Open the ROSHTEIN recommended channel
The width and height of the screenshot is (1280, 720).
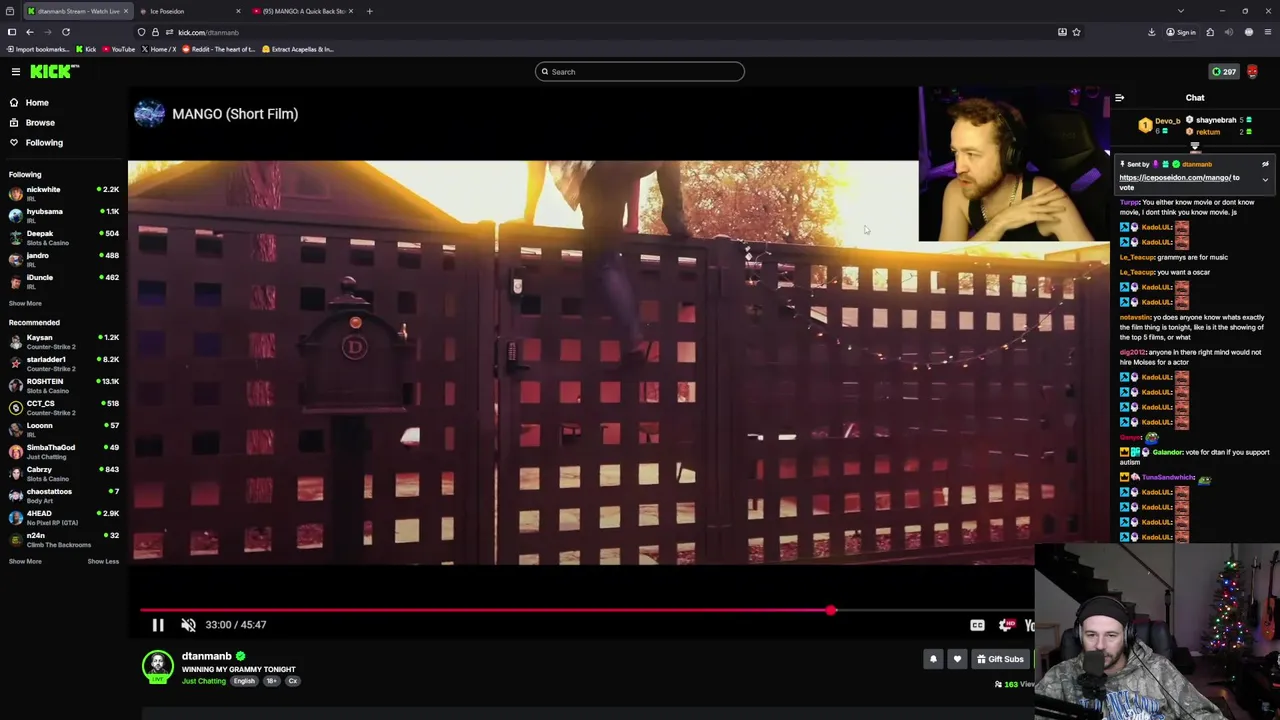click(64, 385)
